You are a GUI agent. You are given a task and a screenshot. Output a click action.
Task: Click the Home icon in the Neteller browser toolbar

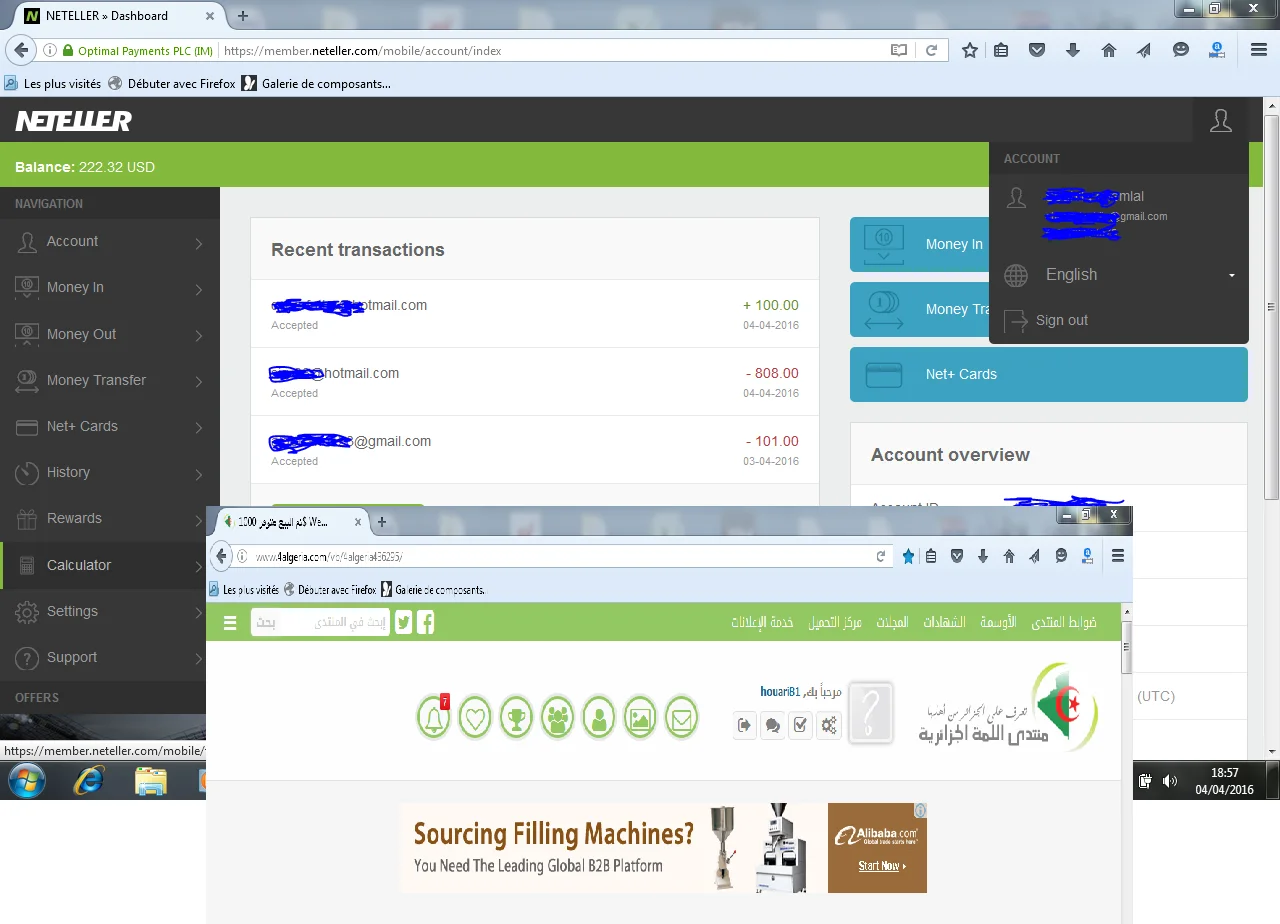[x=1108, y=50]
